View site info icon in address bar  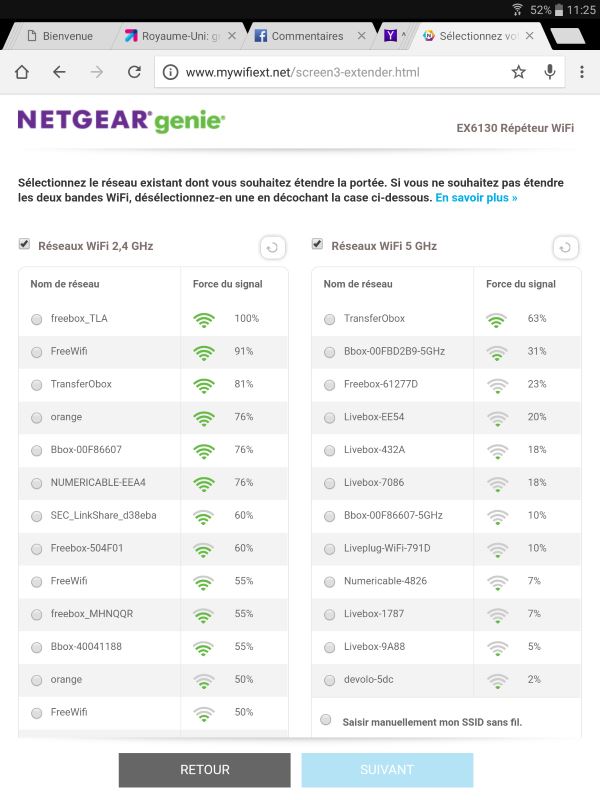click(x=170, y=72)
